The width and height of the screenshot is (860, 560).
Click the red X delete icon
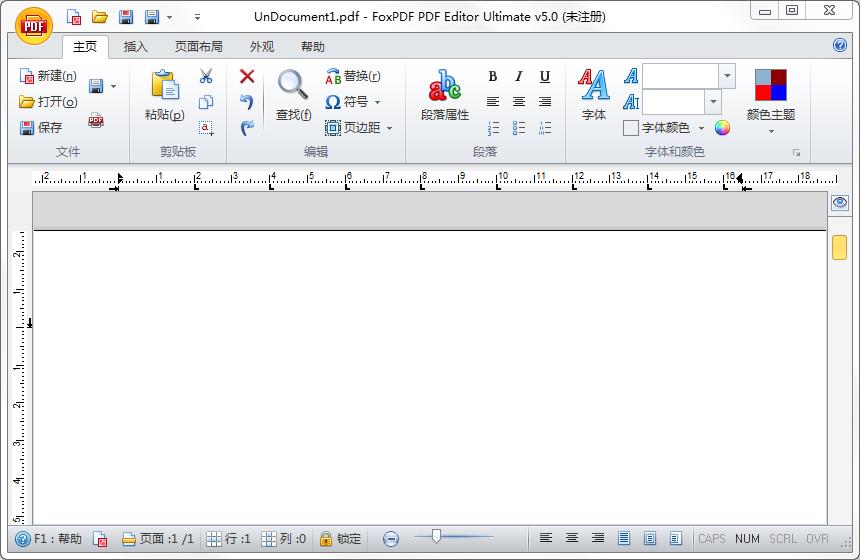247,76
